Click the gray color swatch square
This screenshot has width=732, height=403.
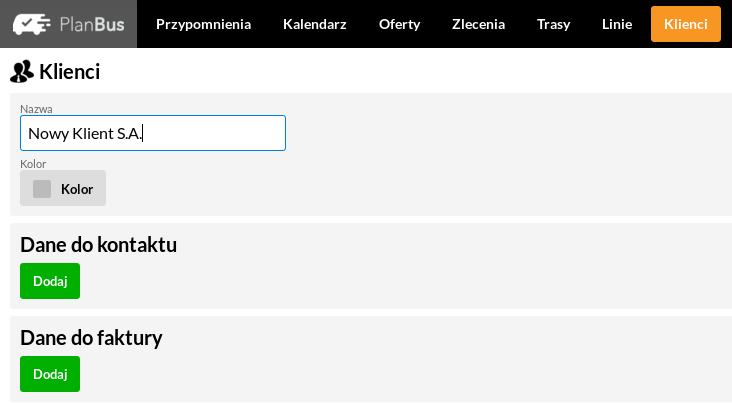42,189
